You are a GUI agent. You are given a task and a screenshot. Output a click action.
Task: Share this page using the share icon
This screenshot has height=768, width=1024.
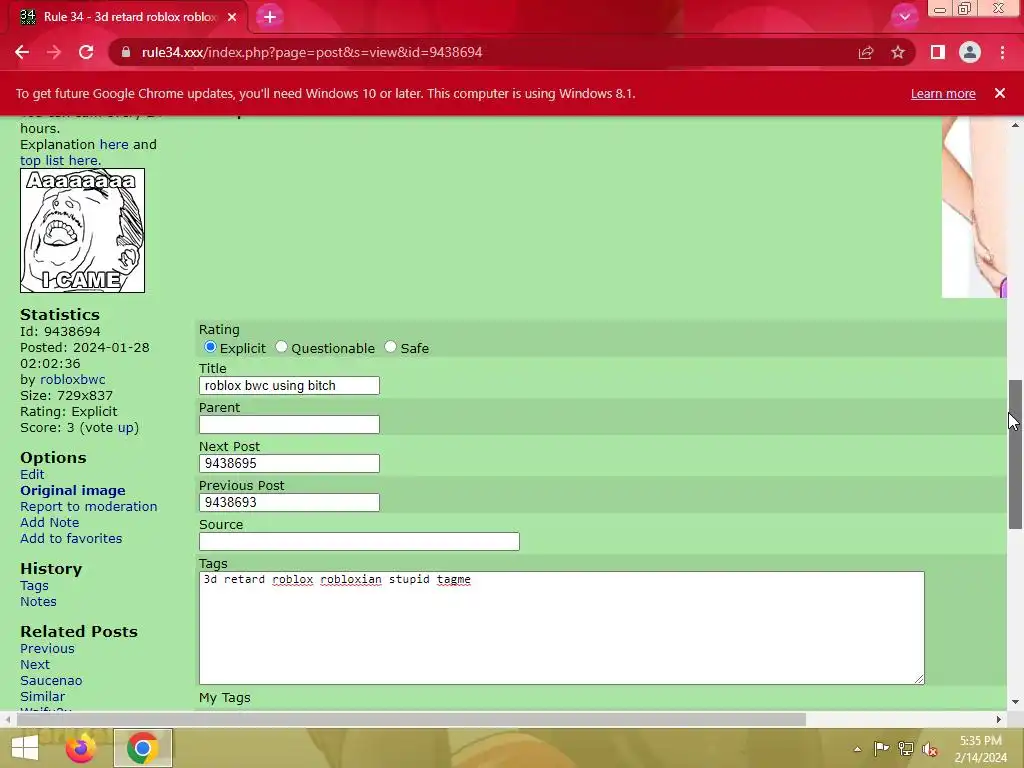click(x=866, y=52)
